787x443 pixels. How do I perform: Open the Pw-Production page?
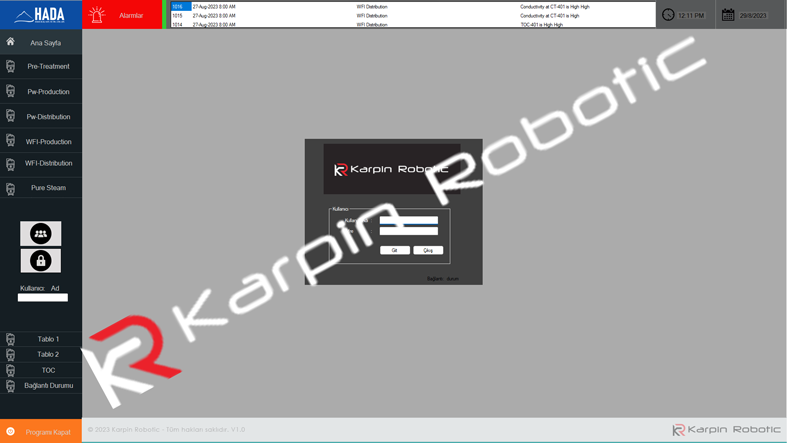pyautogui.click(x=41, y=91)
